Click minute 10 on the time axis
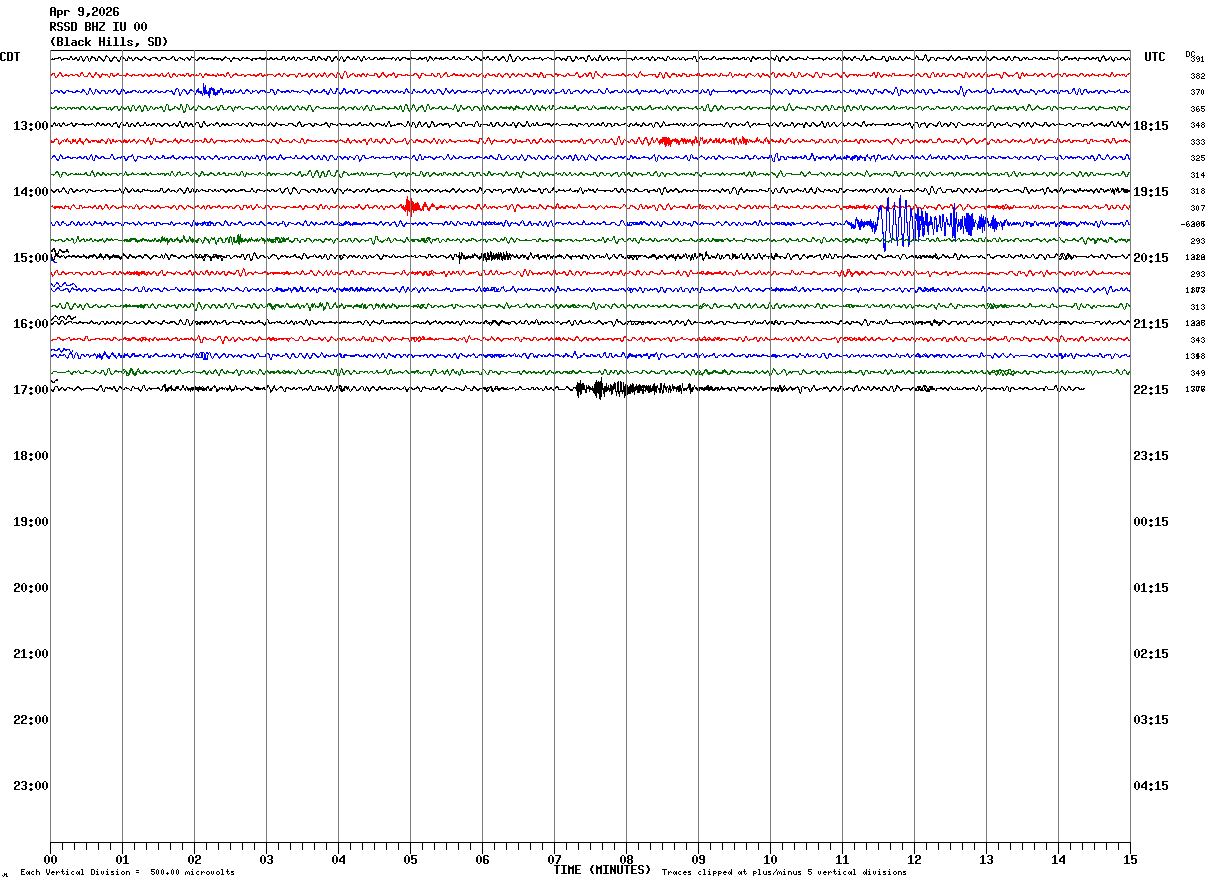The image size is (1210, 886). click(x=770, y=859)
